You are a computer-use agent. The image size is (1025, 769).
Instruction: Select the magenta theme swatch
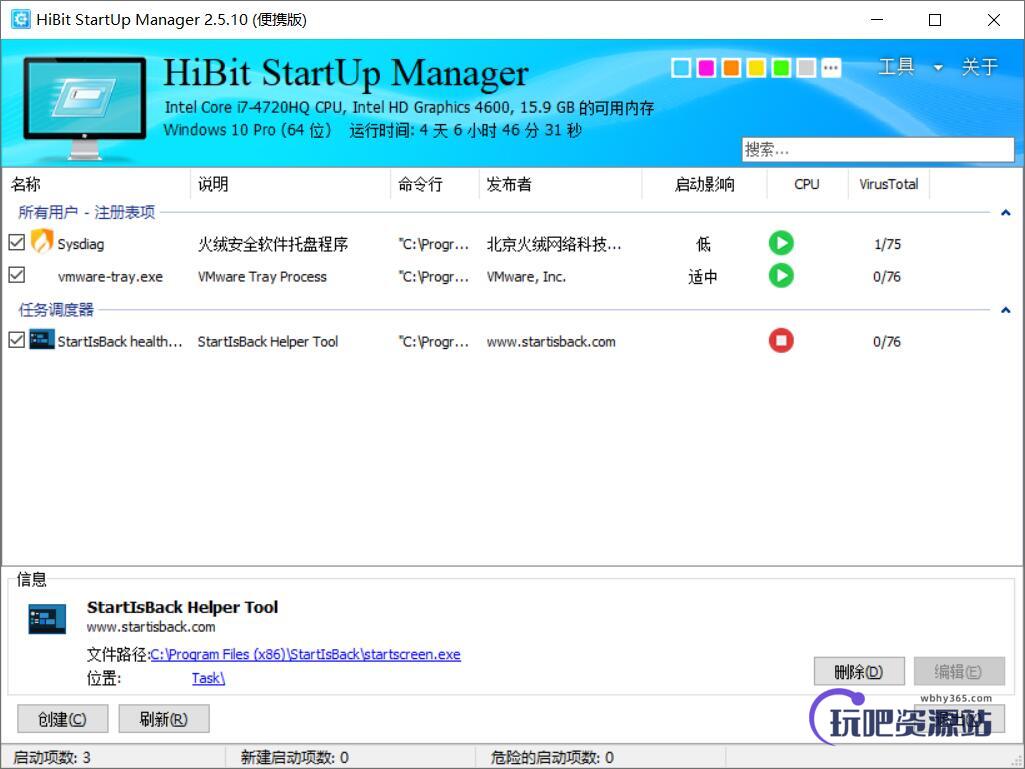pos(706,67)
